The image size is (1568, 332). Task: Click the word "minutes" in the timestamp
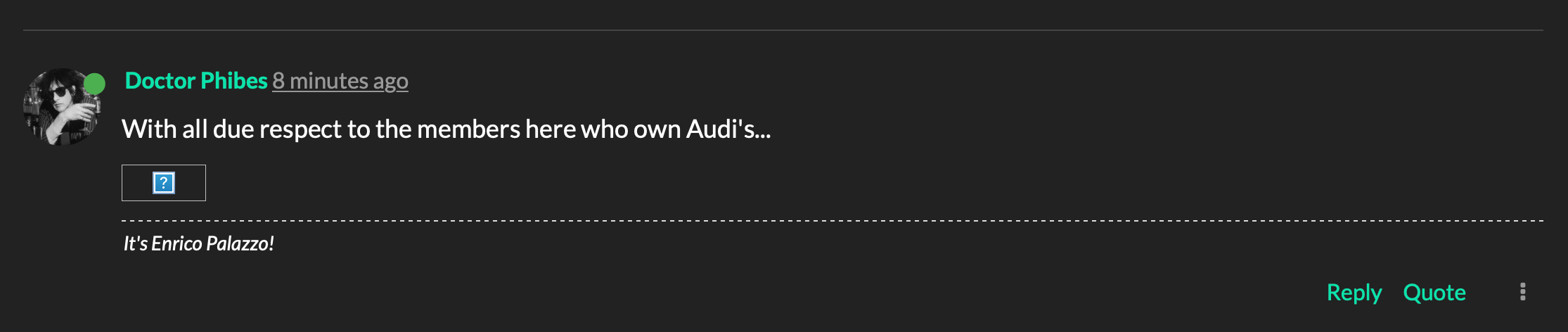tap(328, 82)
